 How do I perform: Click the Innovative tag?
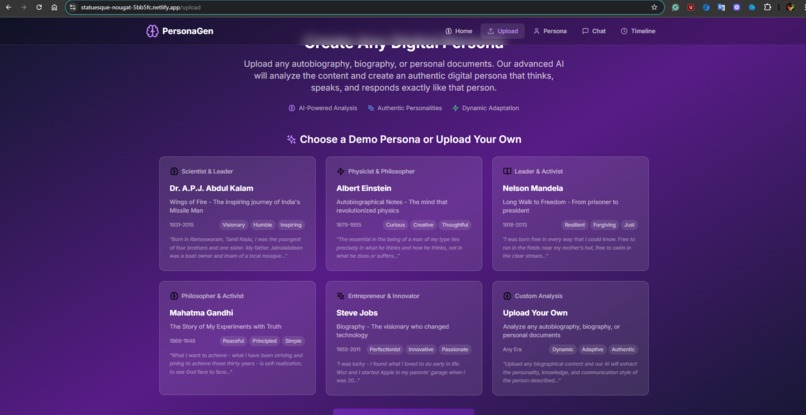point(421,349)
